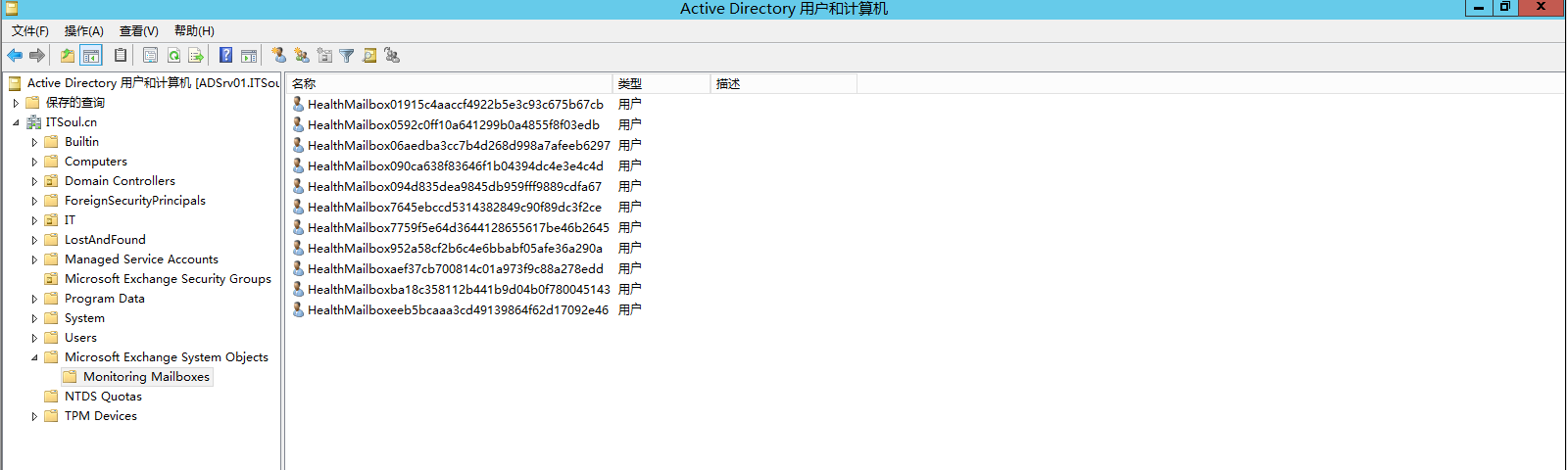Click the Forward arrow toolbar icon
This screenshot has height=470, width=1568.
(37, 56)
